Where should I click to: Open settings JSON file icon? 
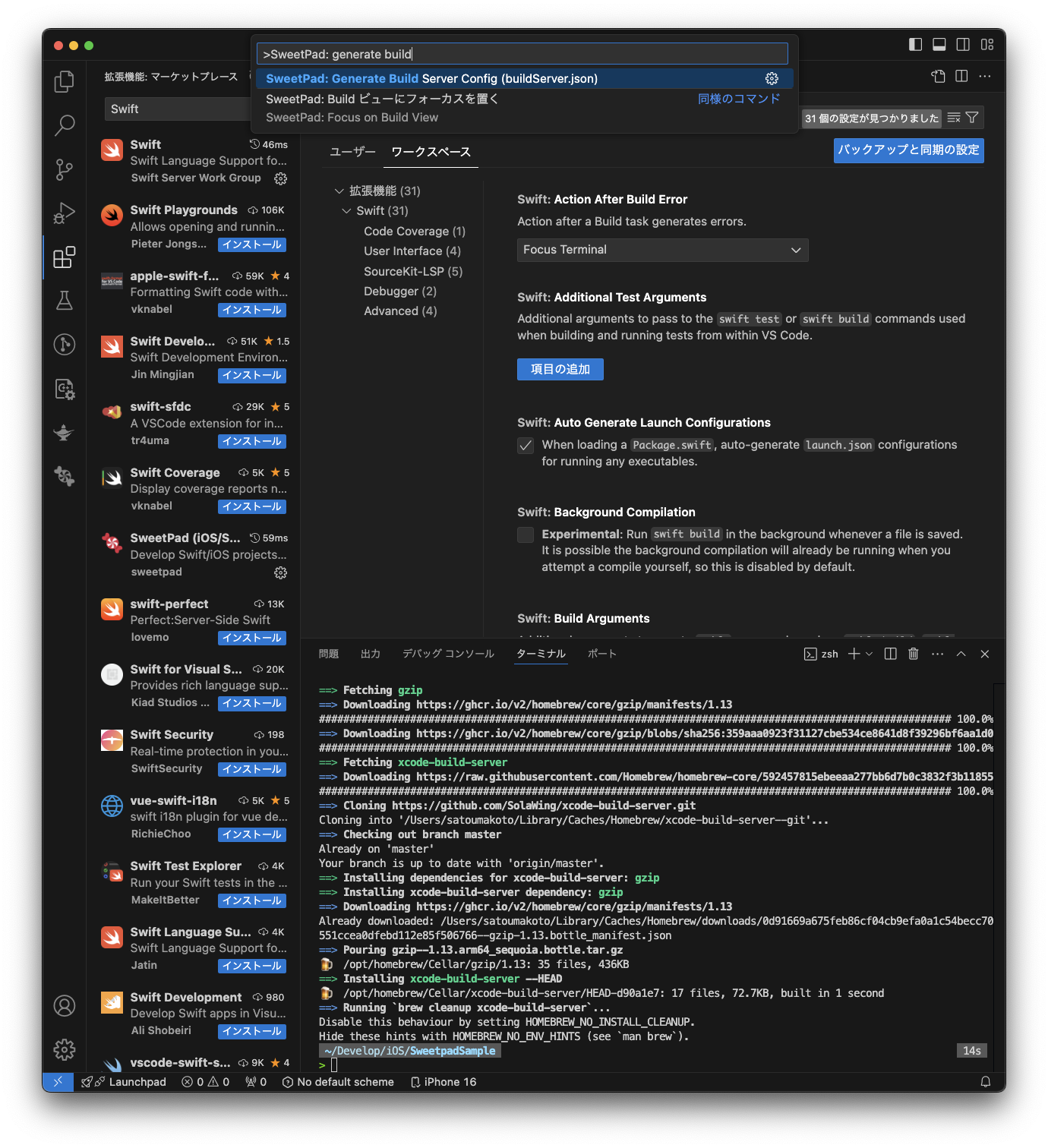[939, 76]
